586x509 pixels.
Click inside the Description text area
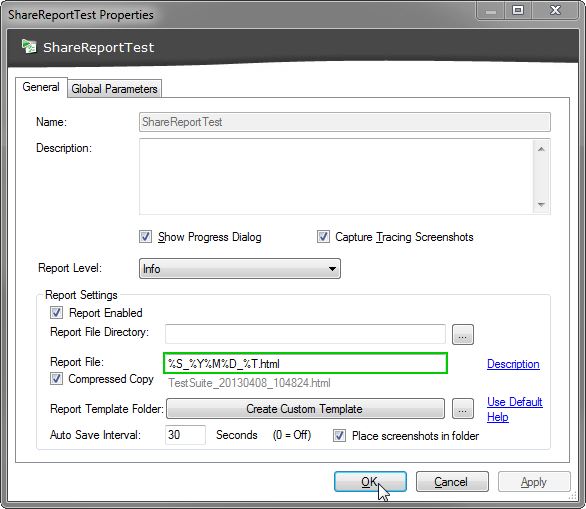336,176
